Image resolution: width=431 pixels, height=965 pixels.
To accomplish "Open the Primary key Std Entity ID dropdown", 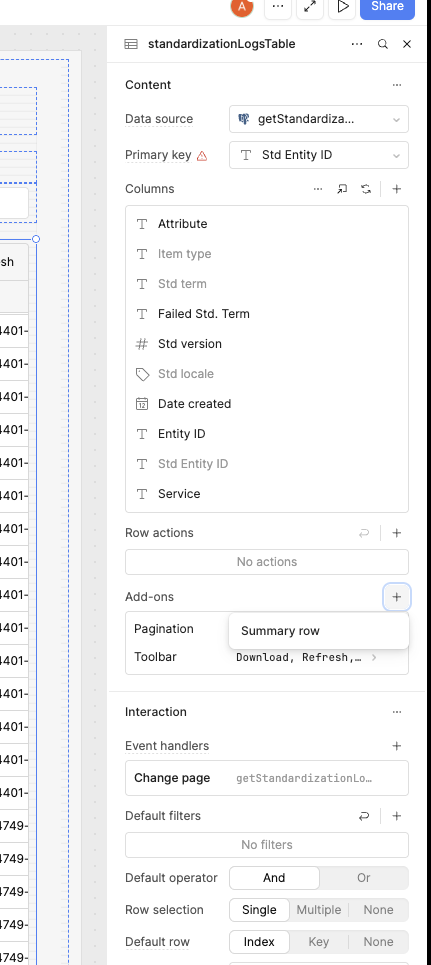I will pos(319,155).
